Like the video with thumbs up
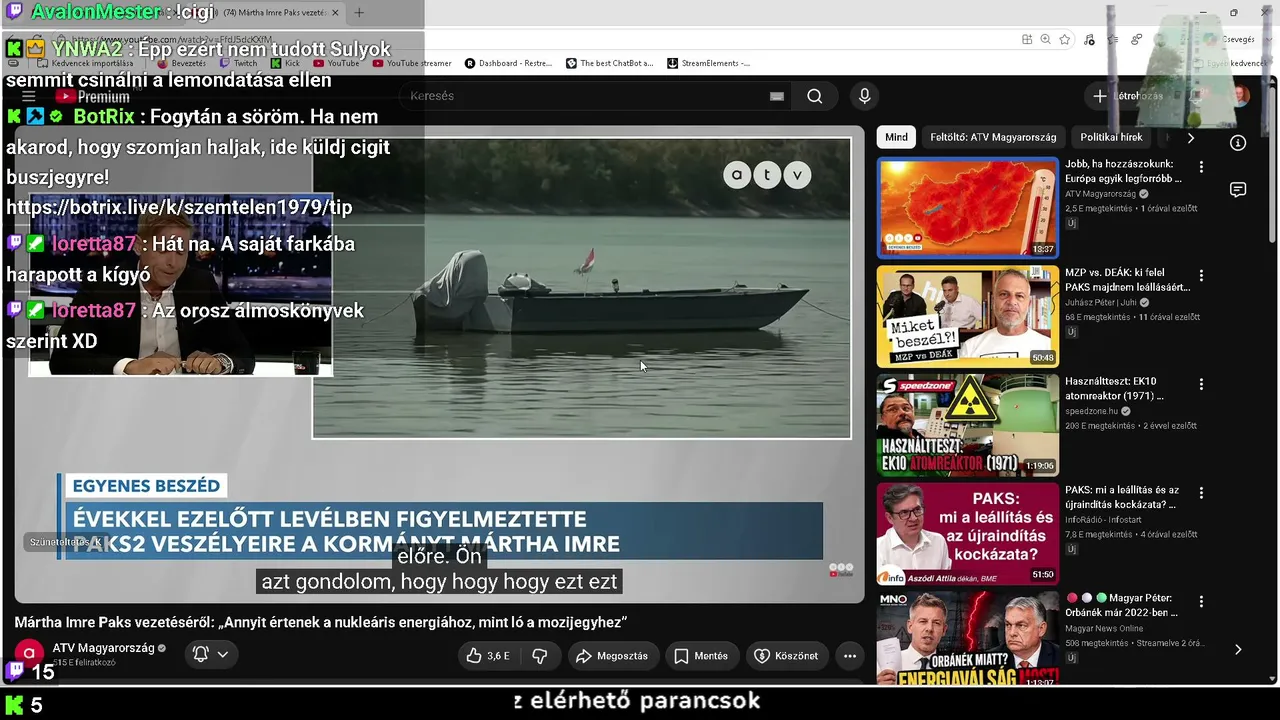 tap(488, 656)
